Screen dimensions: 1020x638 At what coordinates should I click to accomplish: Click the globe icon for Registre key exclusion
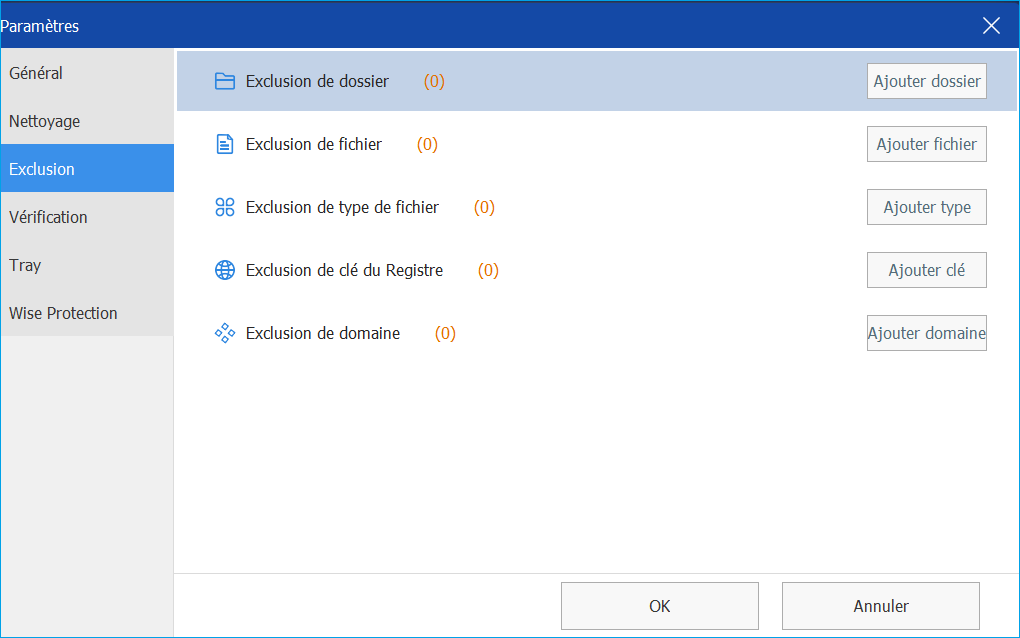point(224,270)
